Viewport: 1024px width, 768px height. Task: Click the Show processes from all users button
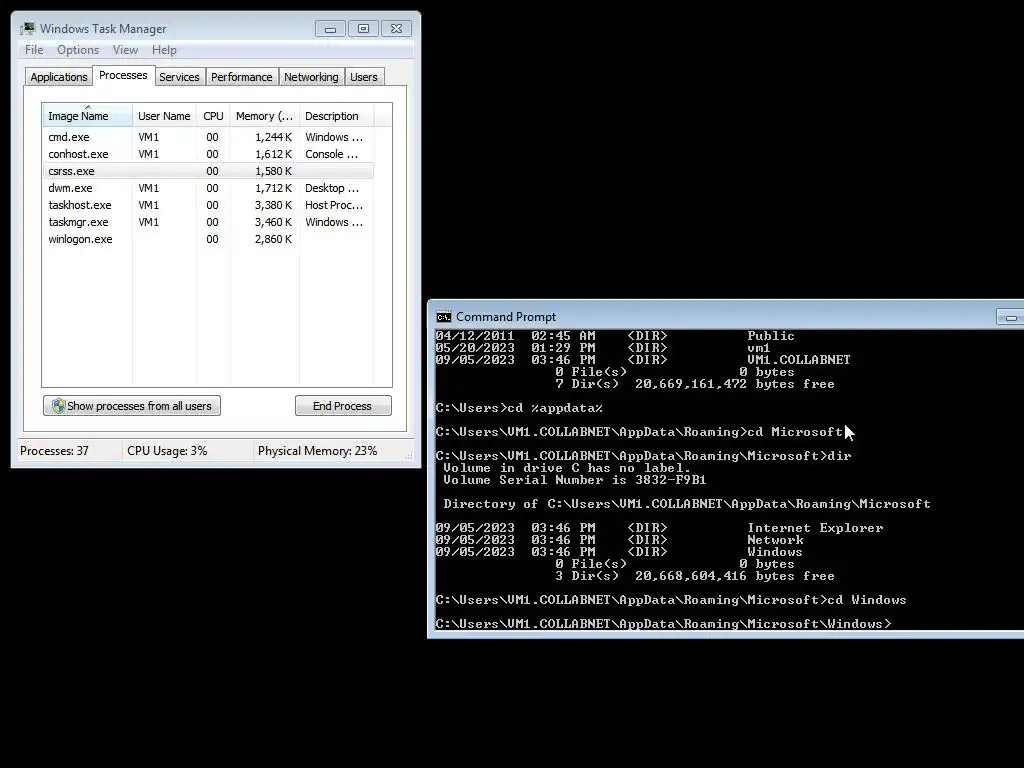(x=132, y=406)
